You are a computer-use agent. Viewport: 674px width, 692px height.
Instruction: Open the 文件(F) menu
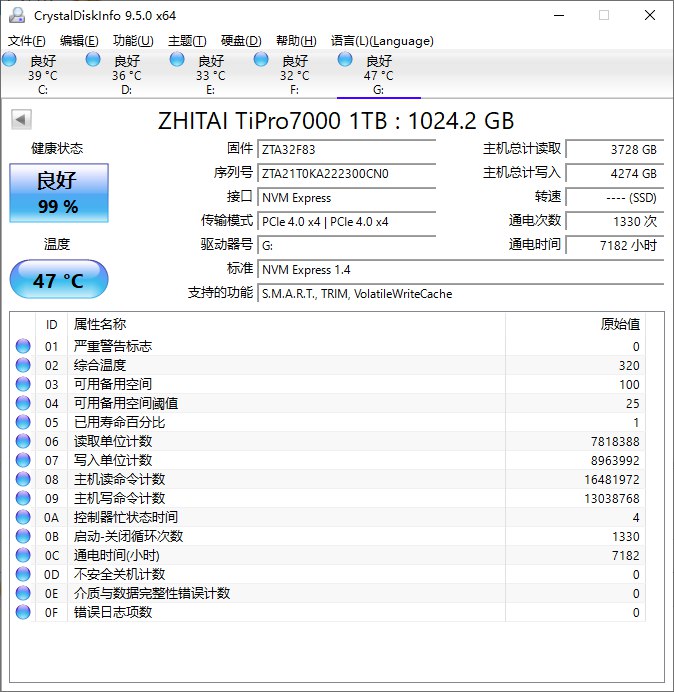26,41
